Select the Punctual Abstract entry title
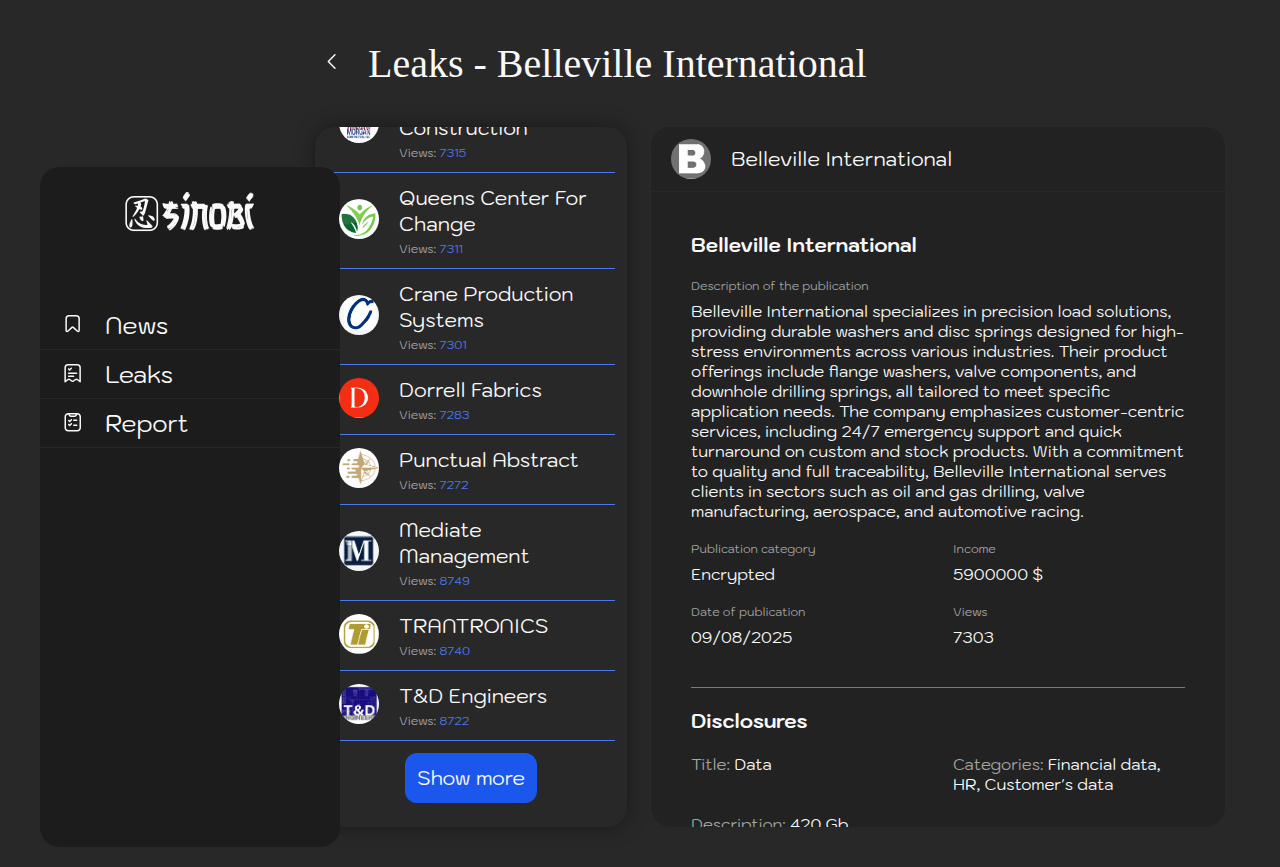1280x867 pixels. tap(488, 461)
